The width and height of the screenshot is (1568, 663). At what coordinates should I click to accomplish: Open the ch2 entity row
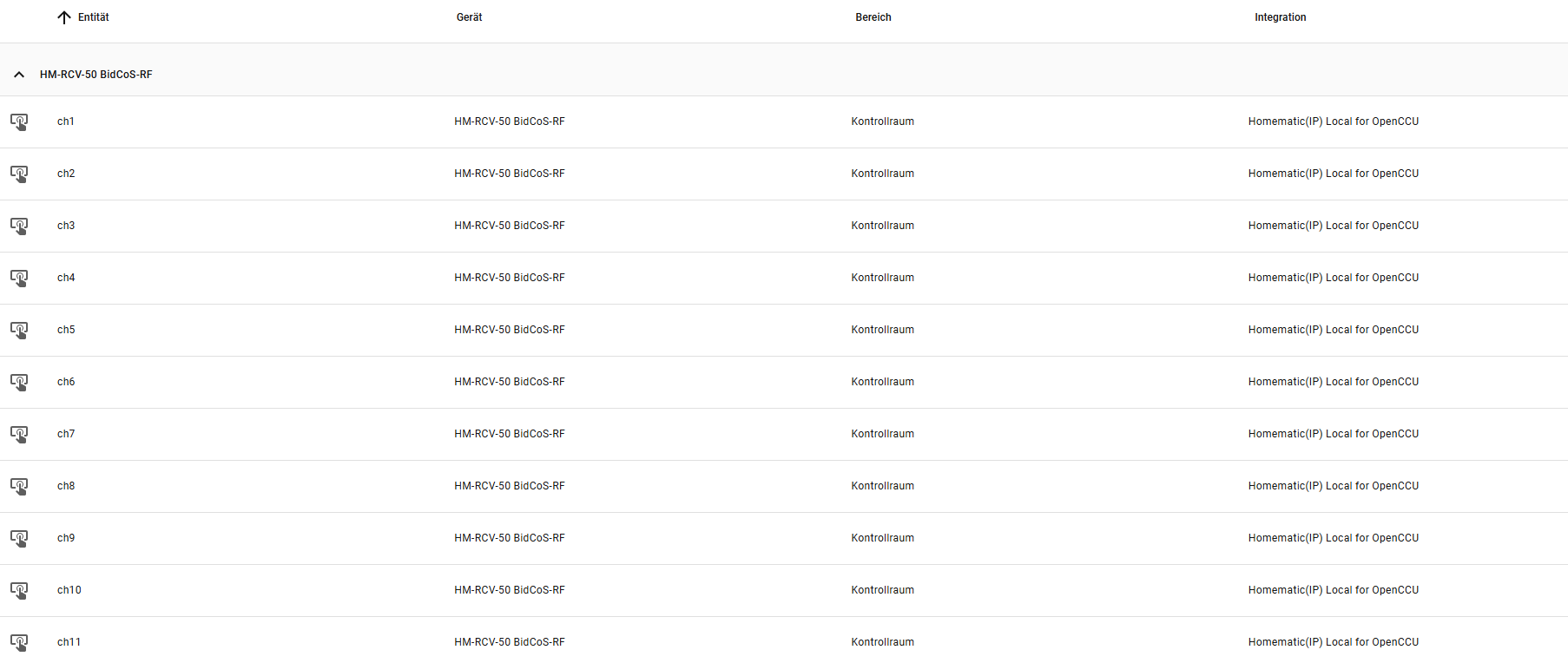tap(66, 174)
